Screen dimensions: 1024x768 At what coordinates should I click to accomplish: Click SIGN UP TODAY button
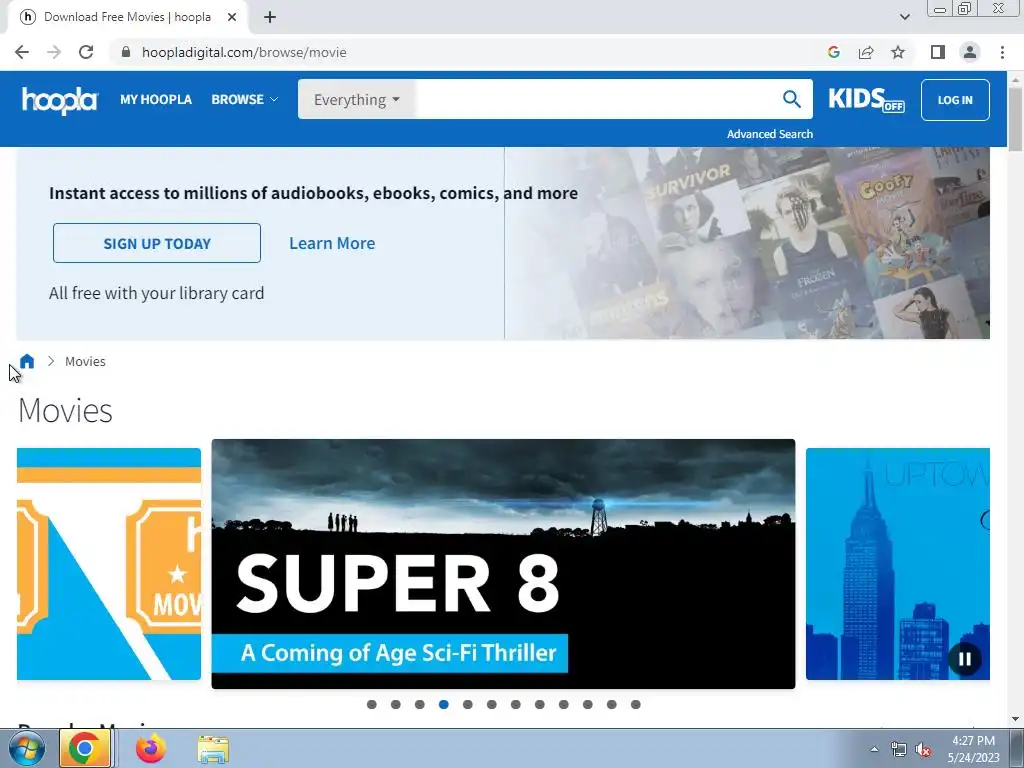pyautogui.click(x=157, y=243)
